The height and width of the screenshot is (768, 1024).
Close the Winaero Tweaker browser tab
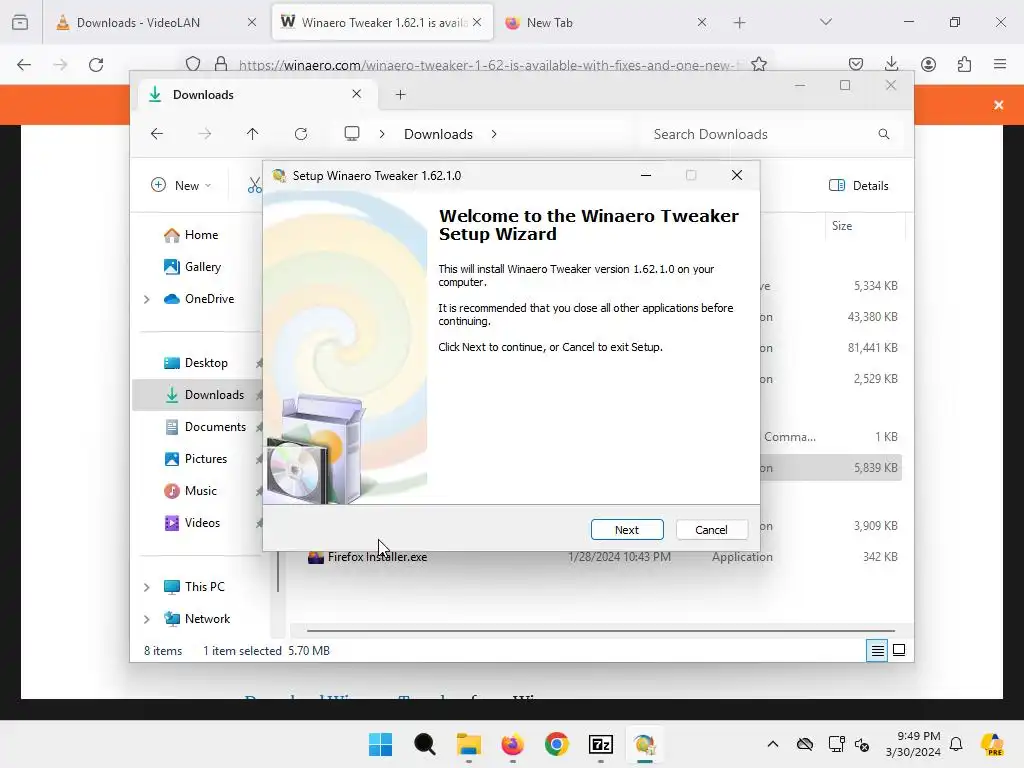click(x=477, y=22)
